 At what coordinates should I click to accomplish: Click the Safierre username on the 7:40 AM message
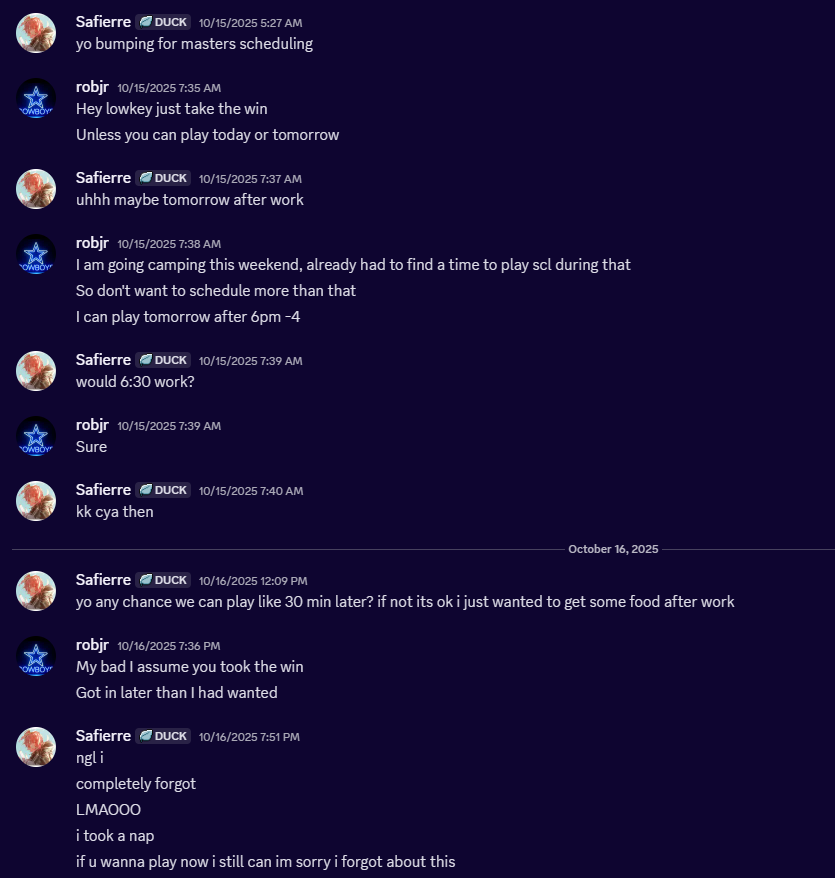pos(103,490)
